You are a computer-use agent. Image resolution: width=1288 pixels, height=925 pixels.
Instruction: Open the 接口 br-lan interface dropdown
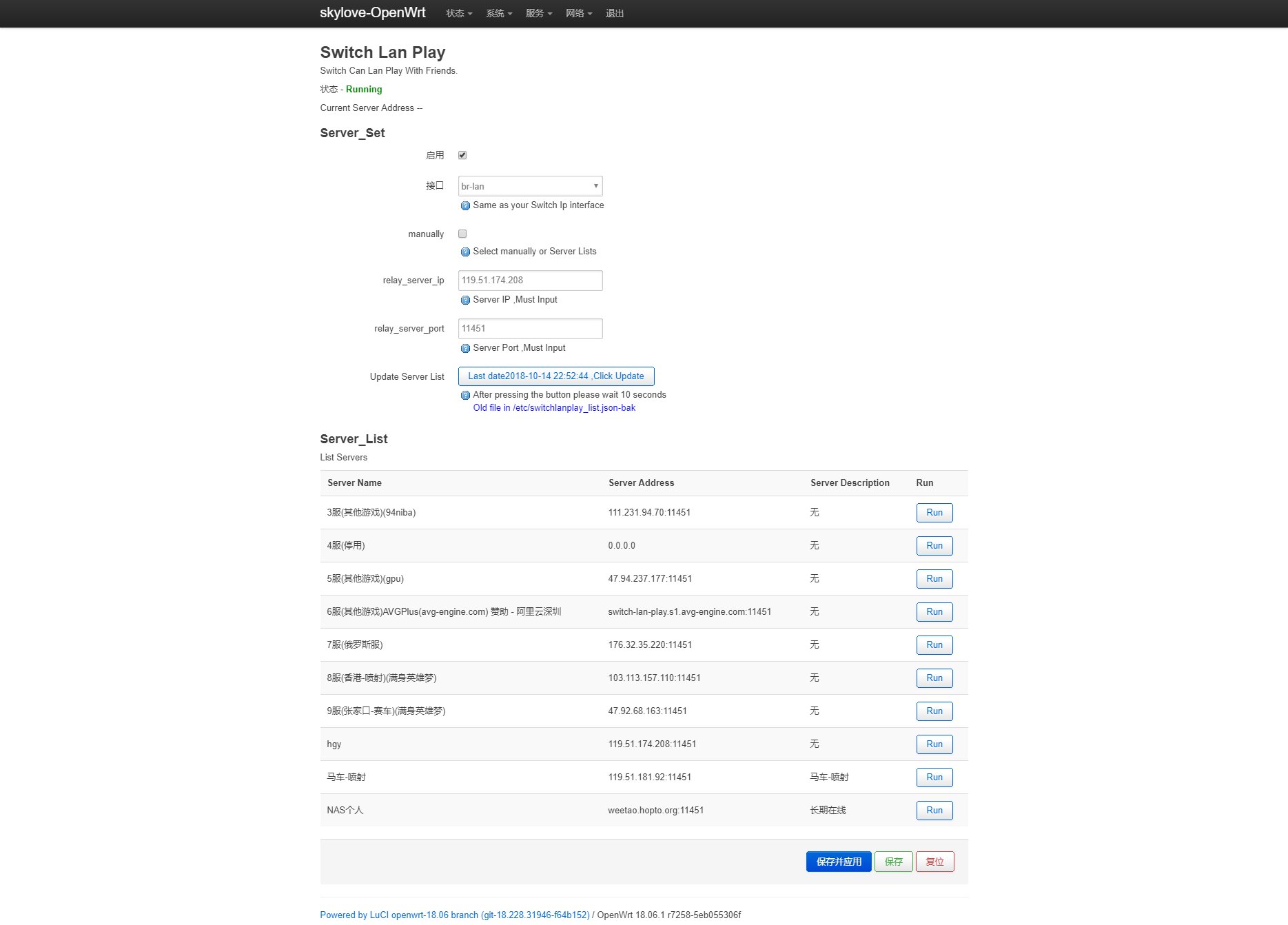tap(530, 186)
